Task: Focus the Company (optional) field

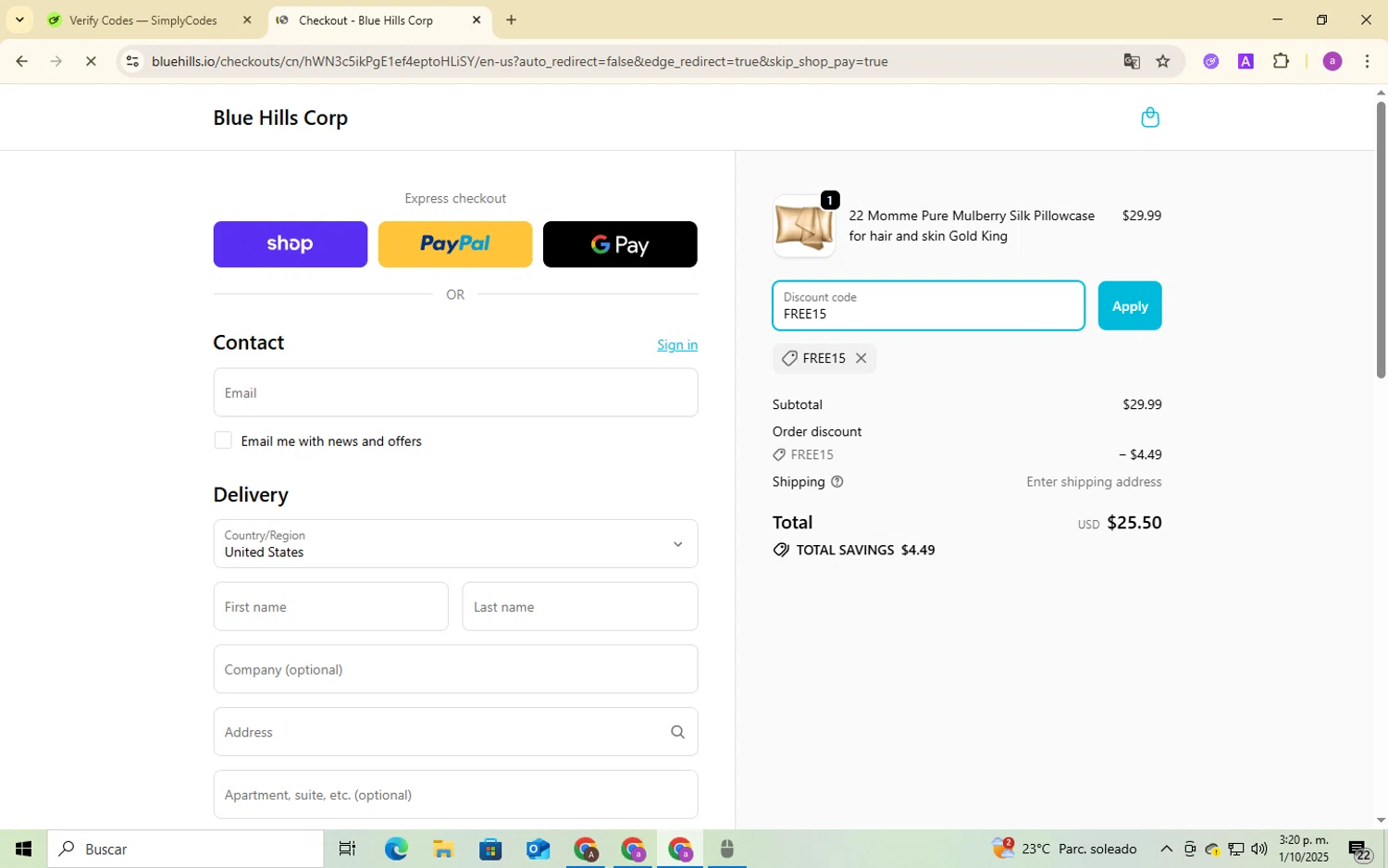Action: tap(455, 669)
